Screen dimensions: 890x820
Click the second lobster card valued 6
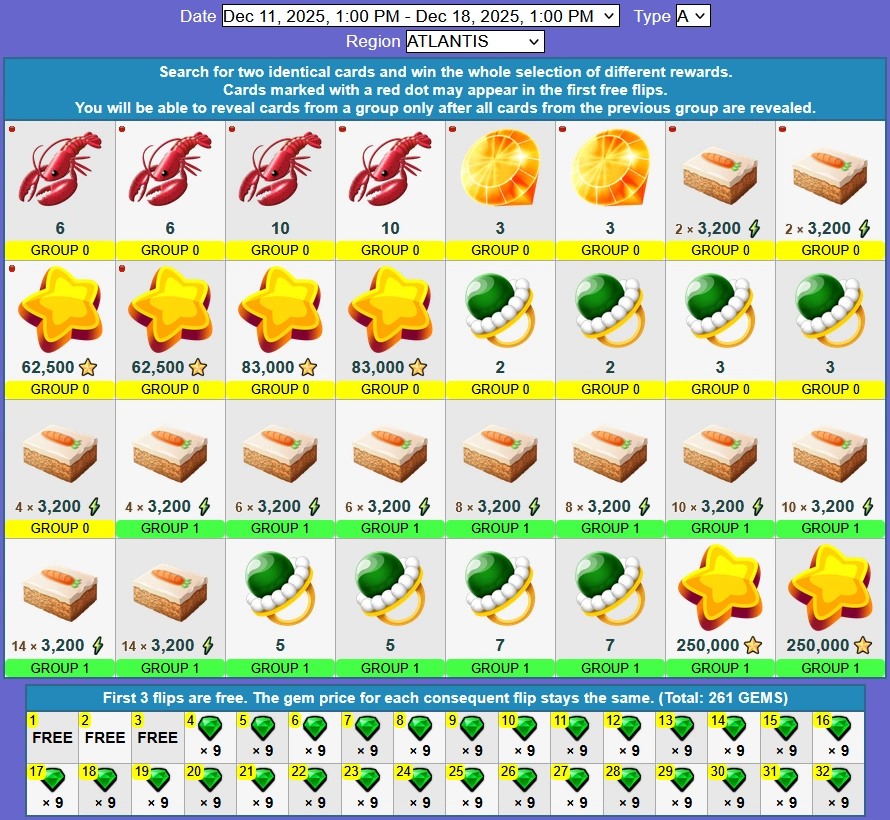click(x=170, y=190)
